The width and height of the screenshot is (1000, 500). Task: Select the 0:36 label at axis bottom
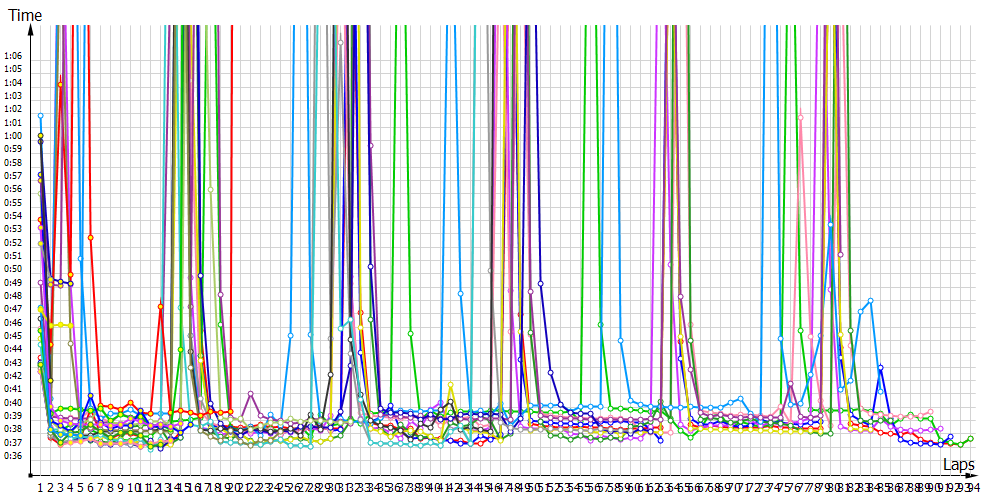[x=13, y=455]
